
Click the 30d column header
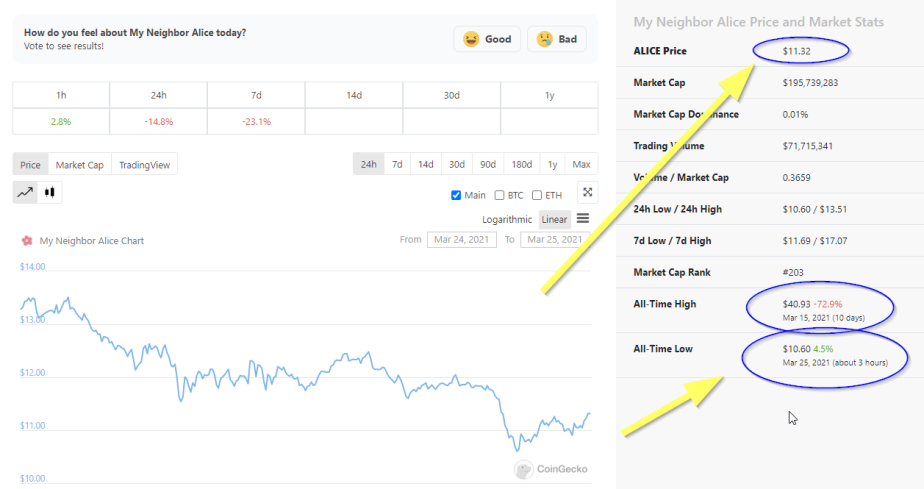point(452,95)
